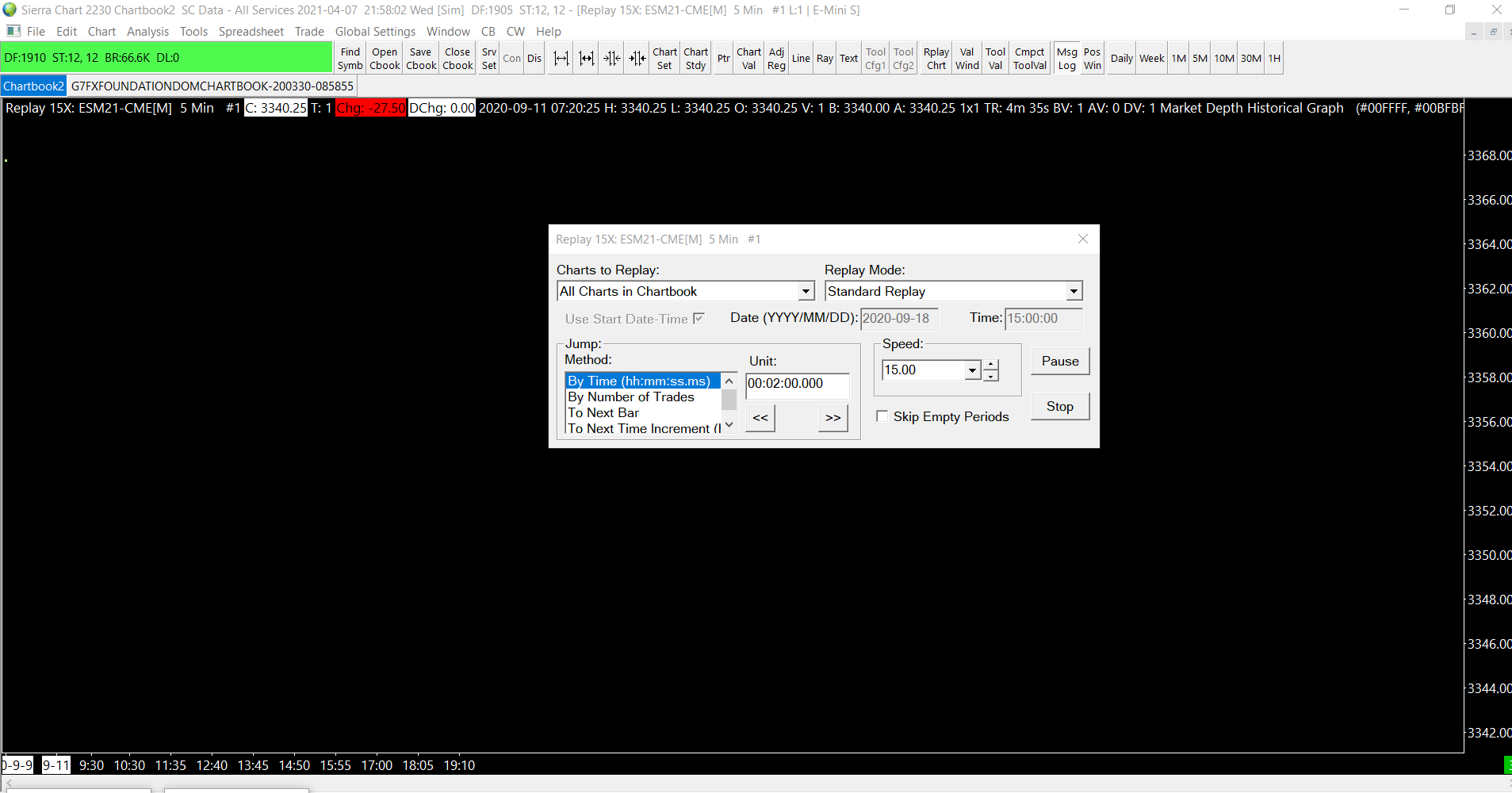Select 'To Next Bar' jump method

click(643, 413)
